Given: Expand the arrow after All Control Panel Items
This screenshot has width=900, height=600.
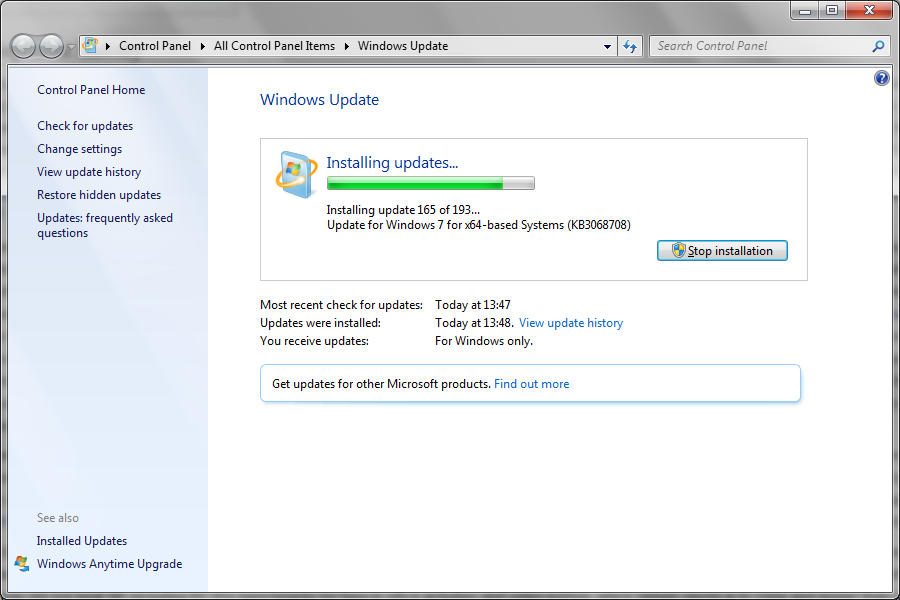Looking at the screenshot, I should coord(347,46).
